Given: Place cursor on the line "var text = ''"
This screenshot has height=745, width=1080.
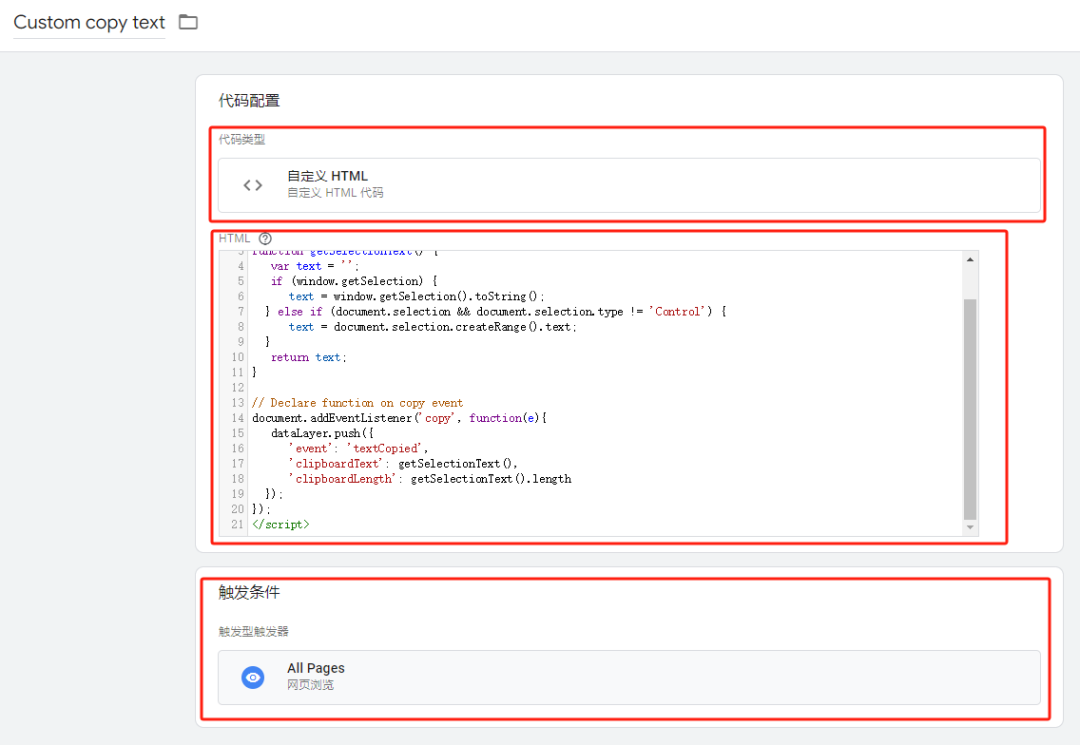Looking at the screenshot, I should click(315, 266).
